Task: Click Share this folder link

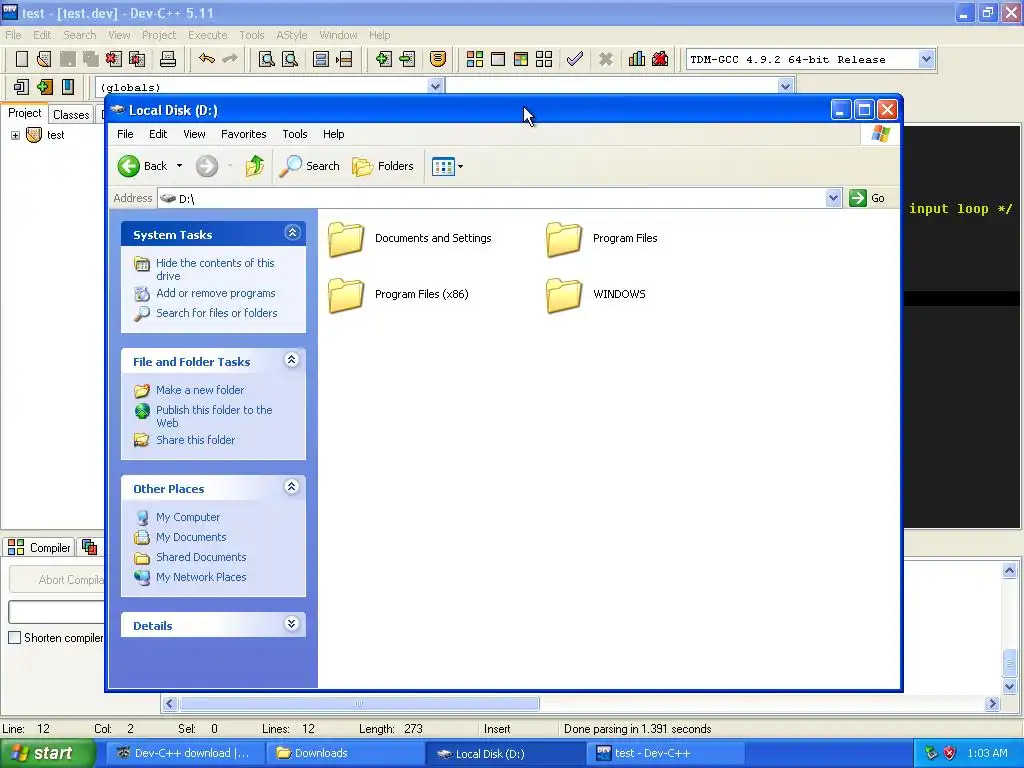Action: click(195, 440)
